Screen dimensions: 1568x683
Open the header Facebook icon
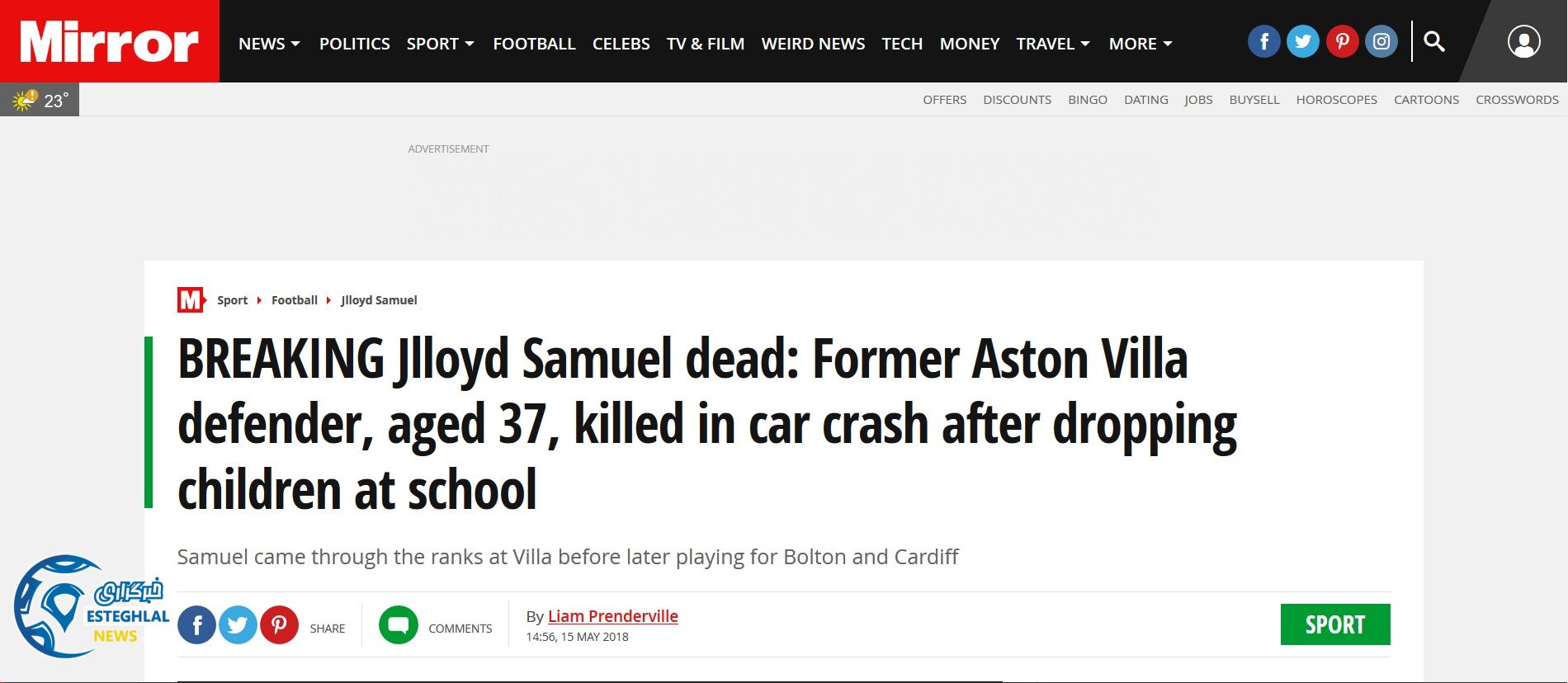(x=1263, y=41)
